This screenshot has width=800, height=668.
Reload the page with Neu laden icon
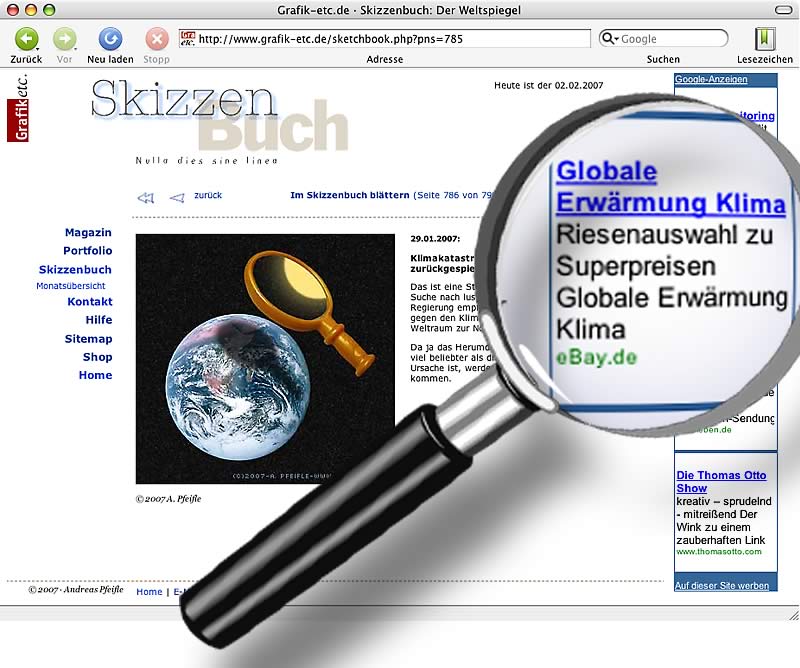110,39
